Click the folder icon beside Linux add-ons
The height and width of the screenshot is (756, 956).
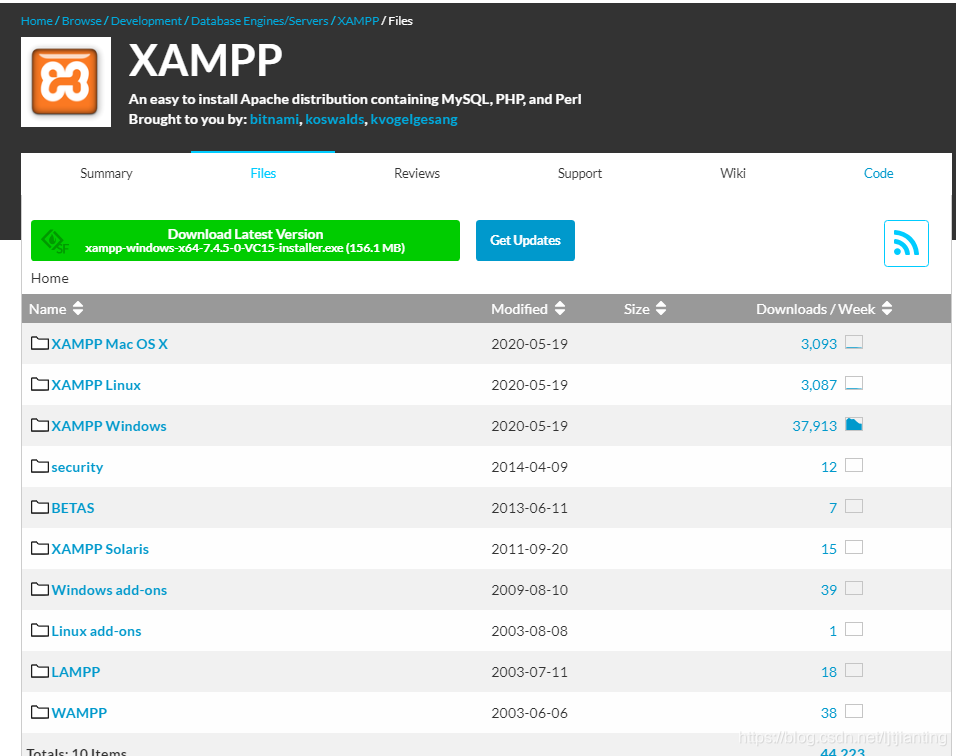[40, 630]
